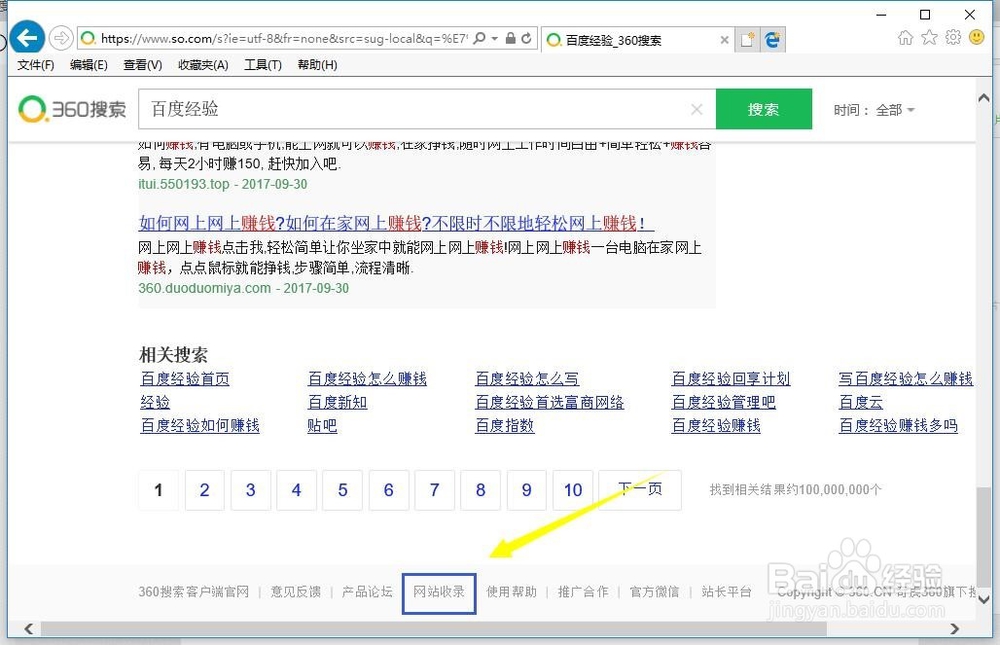Close the 百度经验_360搜索 tab

tap(724, 40)
